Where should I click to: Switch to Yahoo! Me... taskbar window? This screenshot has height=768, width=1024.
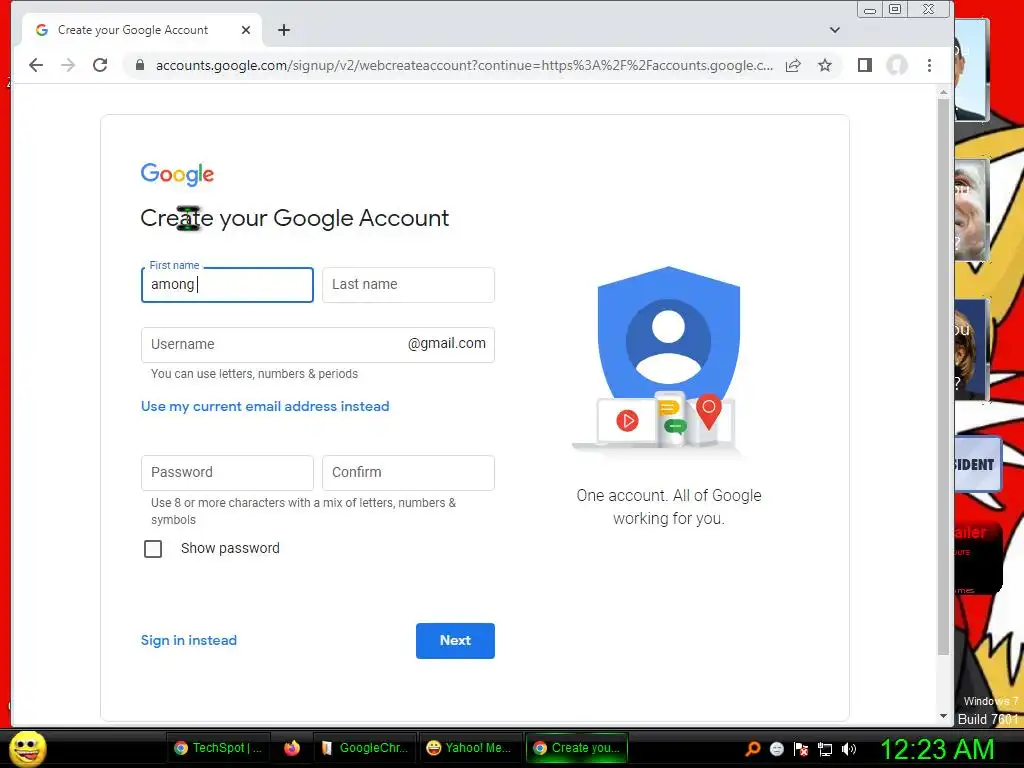[470, 748]
